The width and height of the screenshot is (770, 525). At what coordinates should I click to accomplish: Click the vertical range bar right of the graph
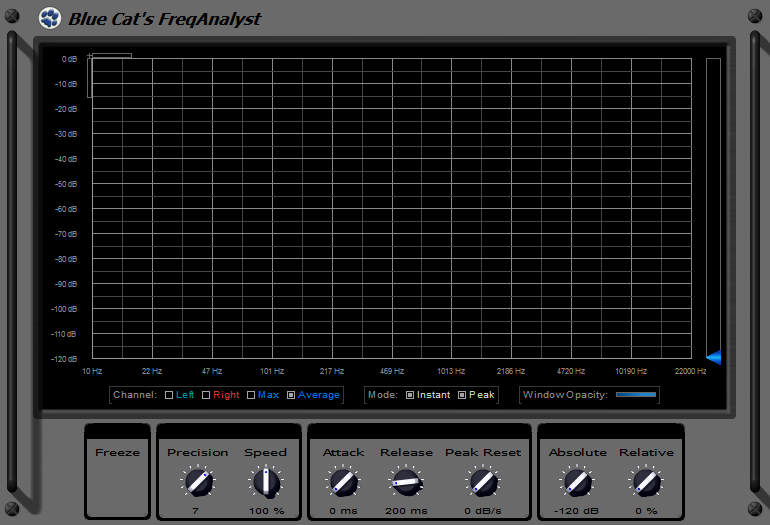click(x=714, y=209)
